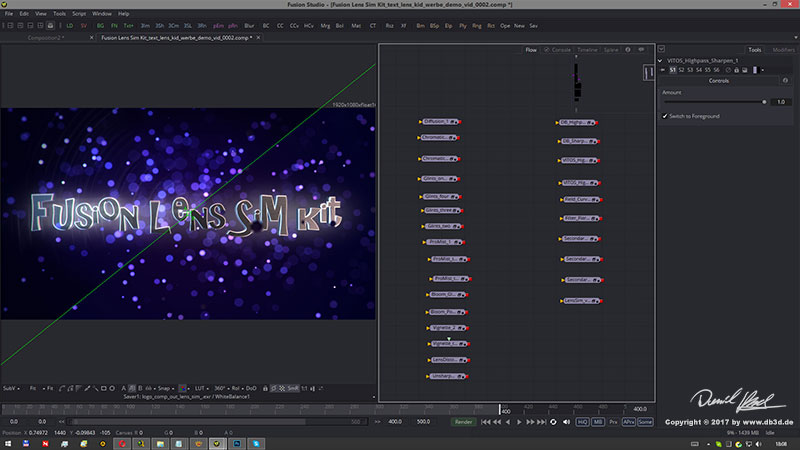This screenshot has height=450, width=800.
Task: Click the Render button
Action: [x=463, y=422]
